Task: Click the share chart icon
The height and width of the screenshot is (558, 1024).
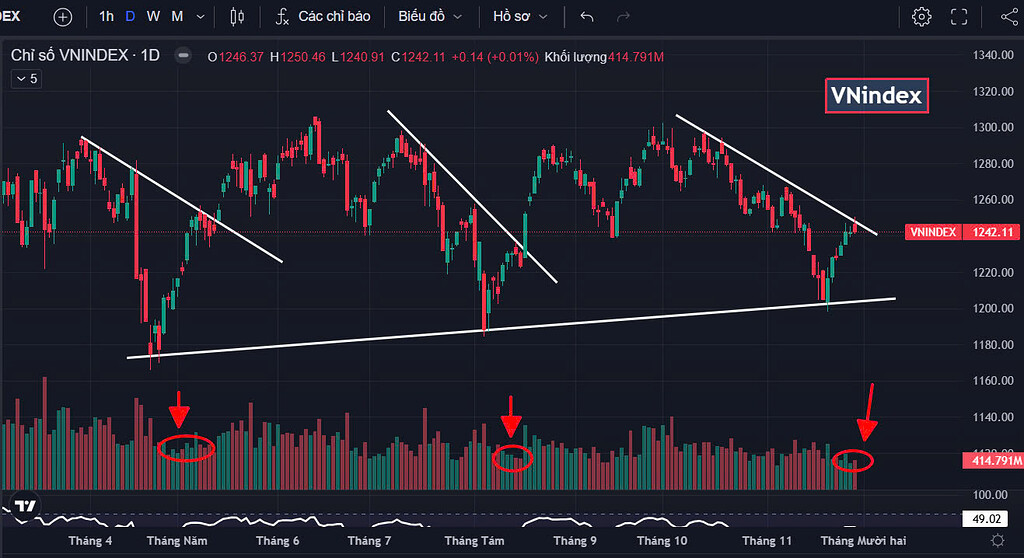Action: point(1008,17)
